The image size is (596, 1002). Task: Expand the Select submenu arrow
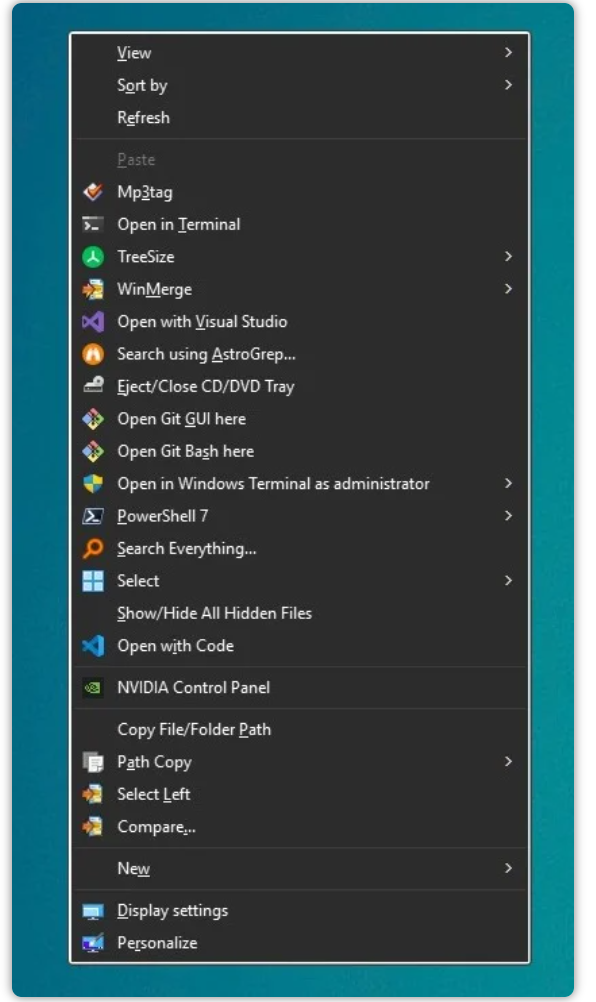pyautogui.click(x=508, y=580)
